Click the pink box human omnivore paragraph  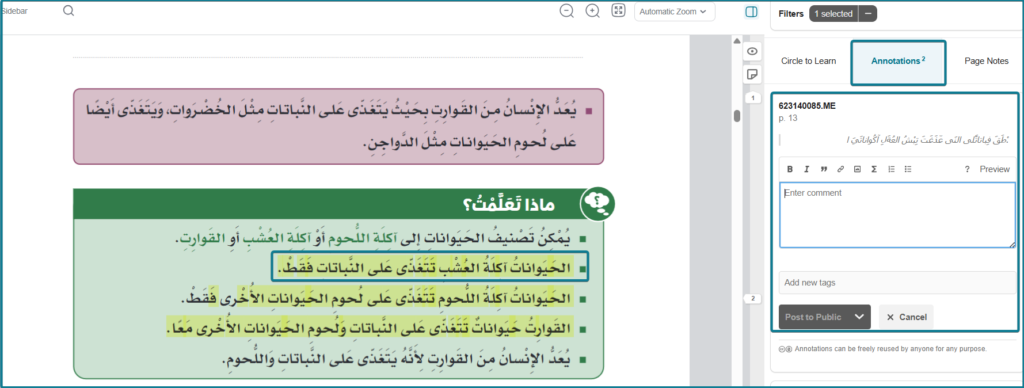pyautogui.click(x=339, y=126)
